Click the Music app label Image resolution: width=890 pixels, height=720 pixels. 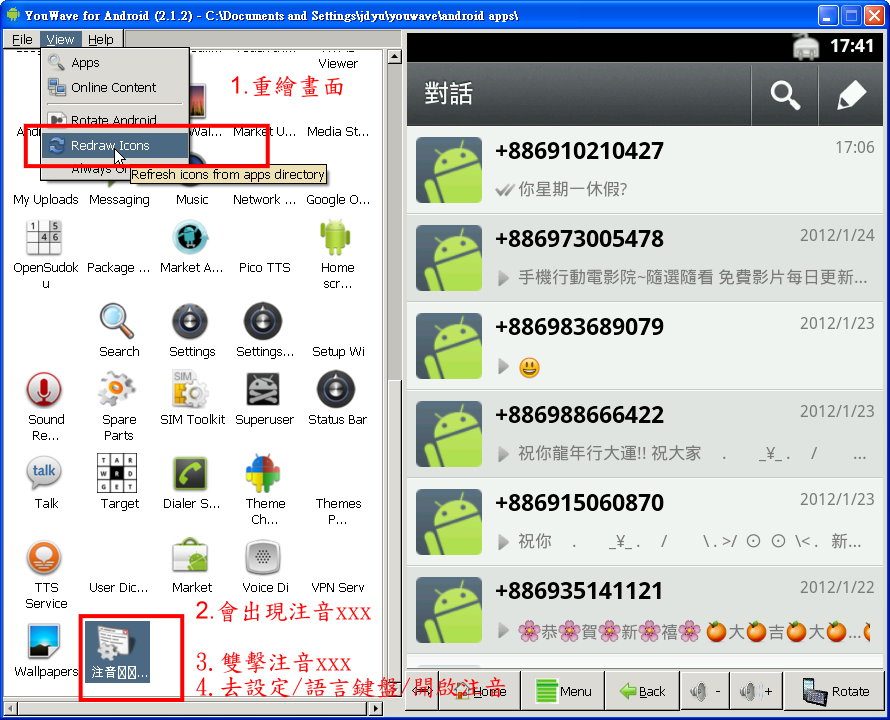point(192,199)
